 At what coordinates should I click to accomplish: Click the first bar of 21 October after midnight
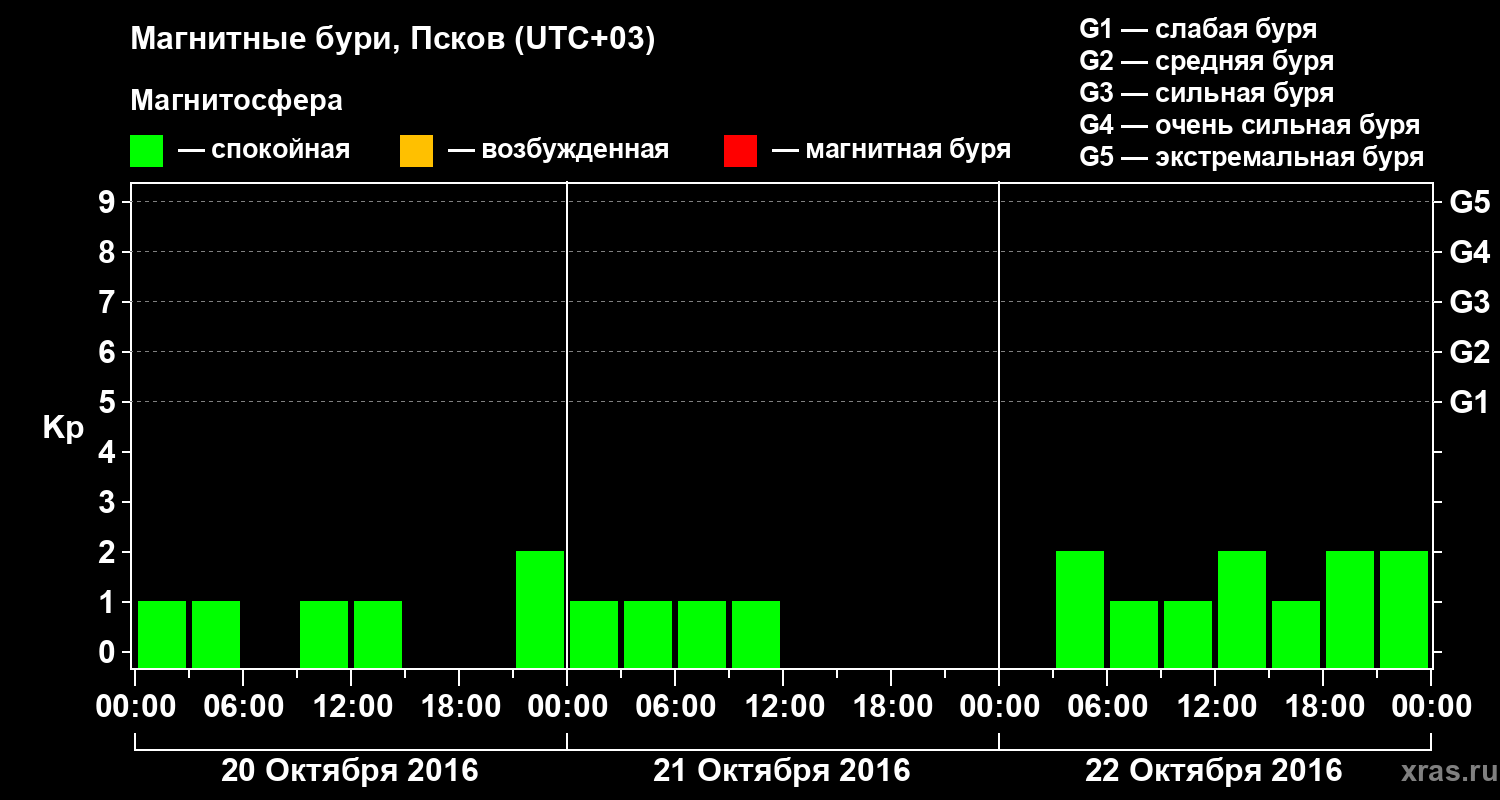(594, 634)
